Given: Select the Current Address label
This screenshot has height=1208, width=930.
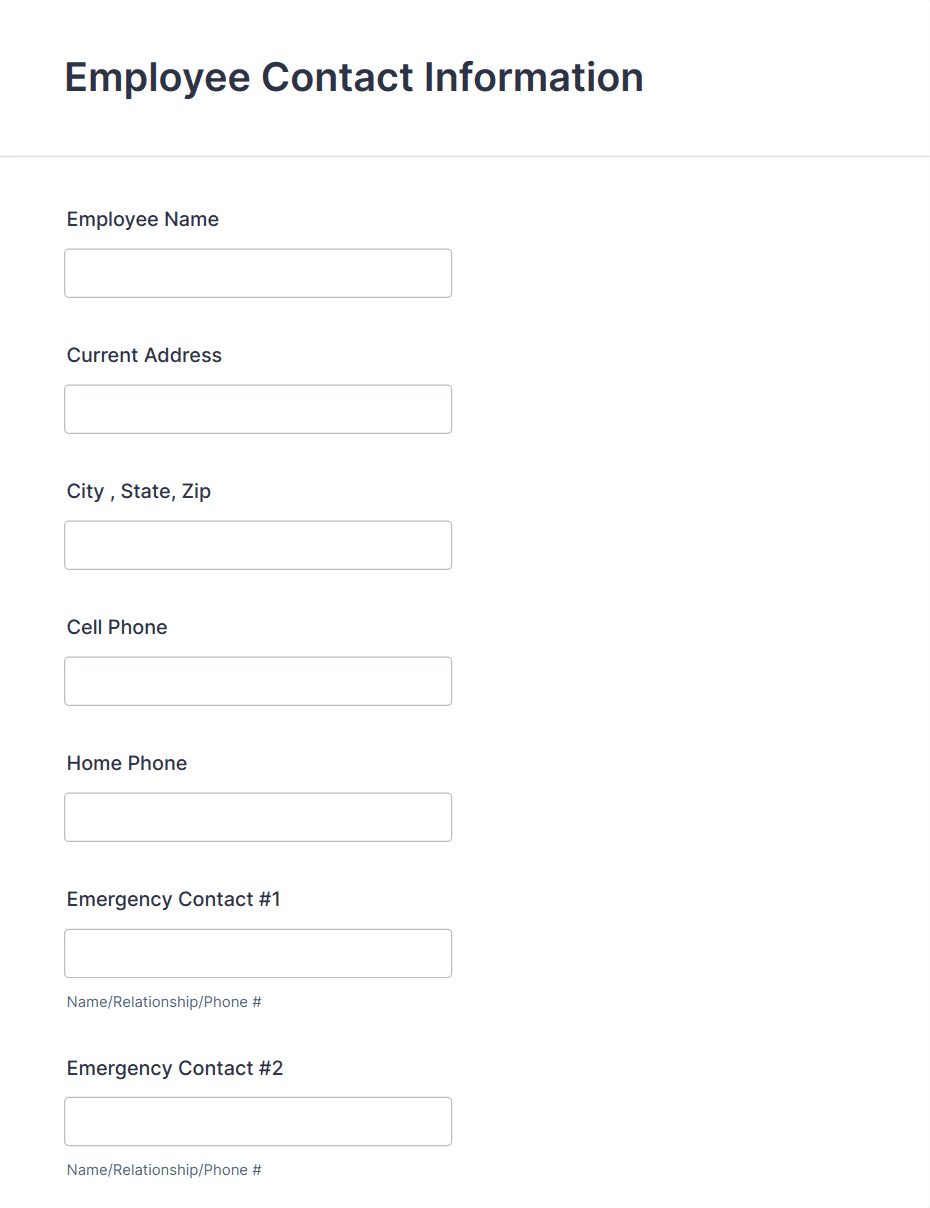Looking at the screenshot, I should tap(144, 355).
